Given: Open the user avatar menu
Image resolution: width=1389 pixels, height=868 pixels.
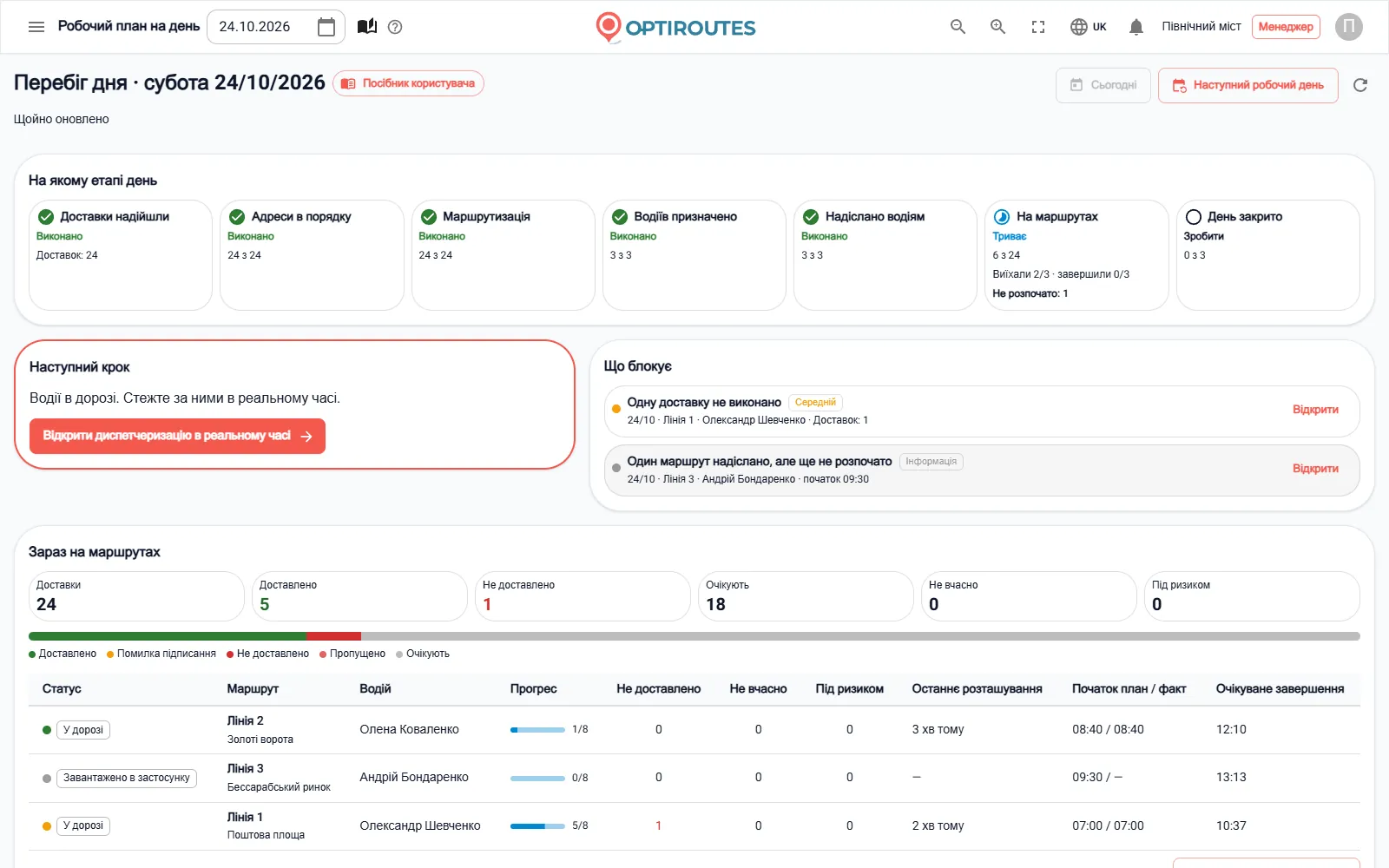Looking at the screenshot, I should [x=1348, y=27].
